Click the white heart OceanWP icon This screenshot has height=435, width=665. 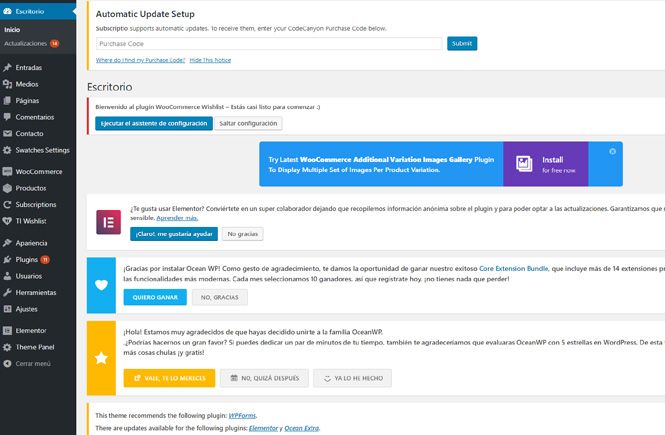pyautogui.click(x=101, y=285)
